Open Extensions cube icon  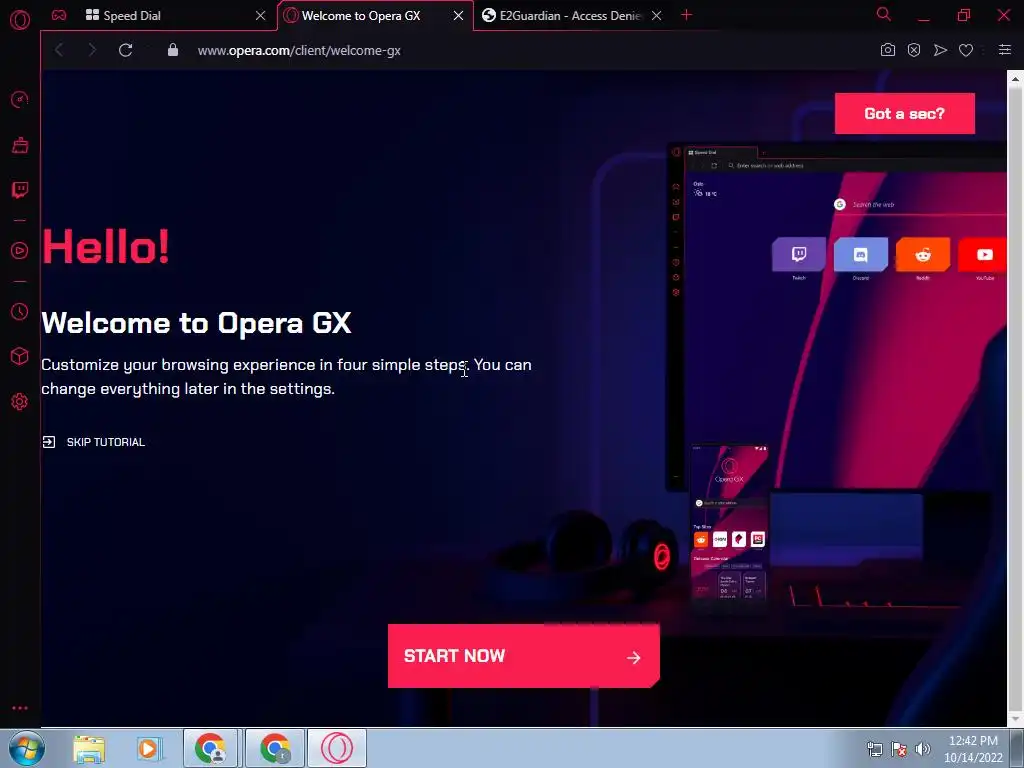[x=20, y=356]
